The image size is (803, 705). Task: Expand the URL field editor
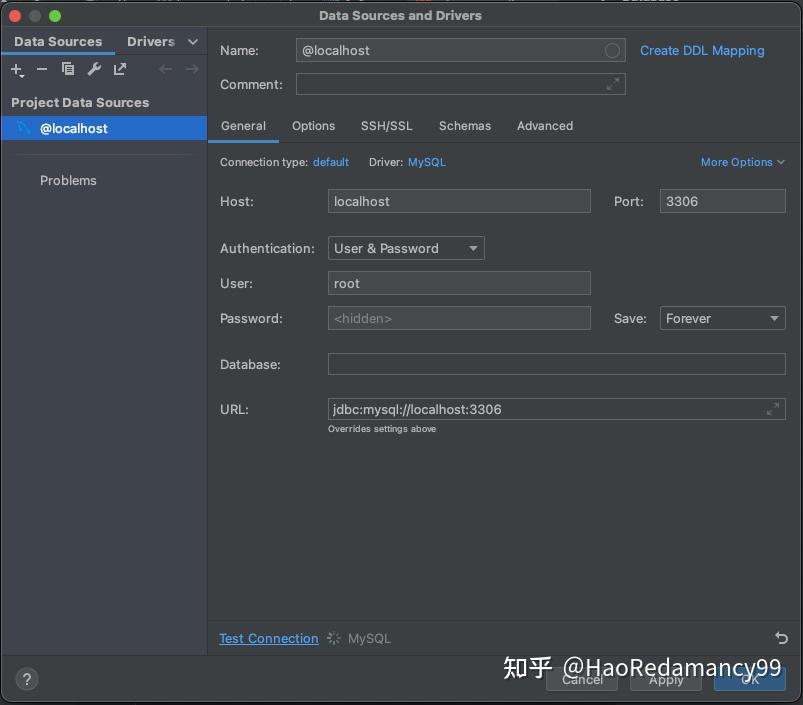(x=772, y=409)
